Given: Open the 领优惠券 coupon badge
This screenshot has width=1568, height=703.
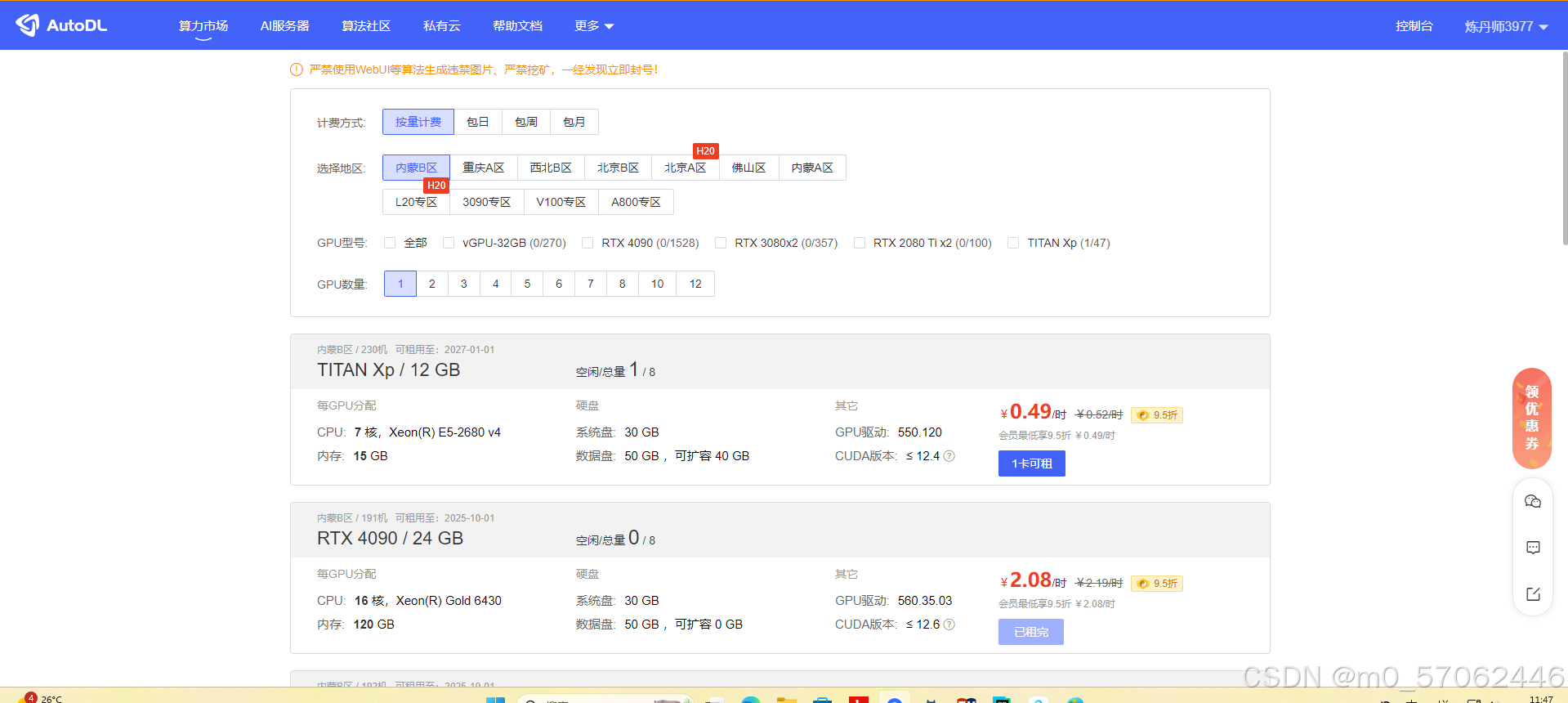Looking at the screenshot, I should coord(1531,418).
